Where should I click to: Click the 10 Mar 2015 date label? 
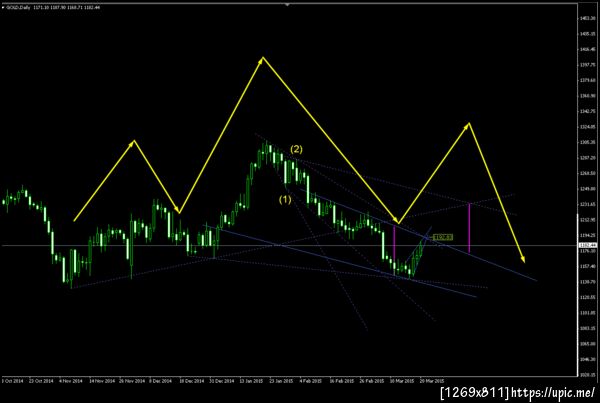402,381
